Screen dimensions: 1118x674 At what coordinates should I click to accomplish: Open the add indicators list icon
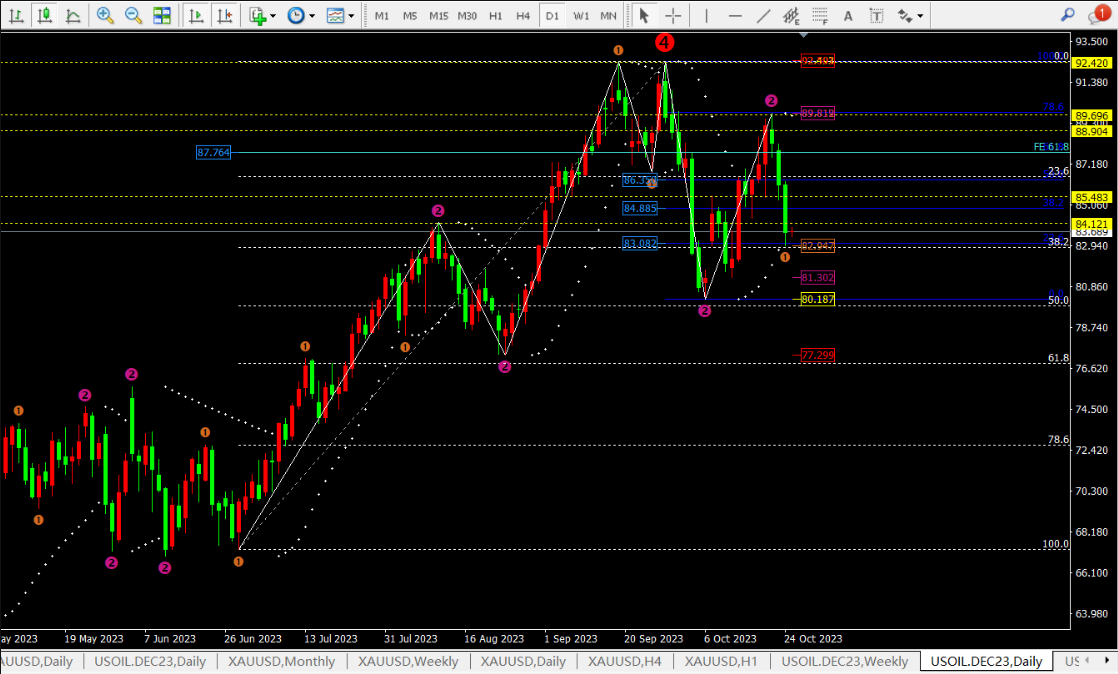click(257, 15)
